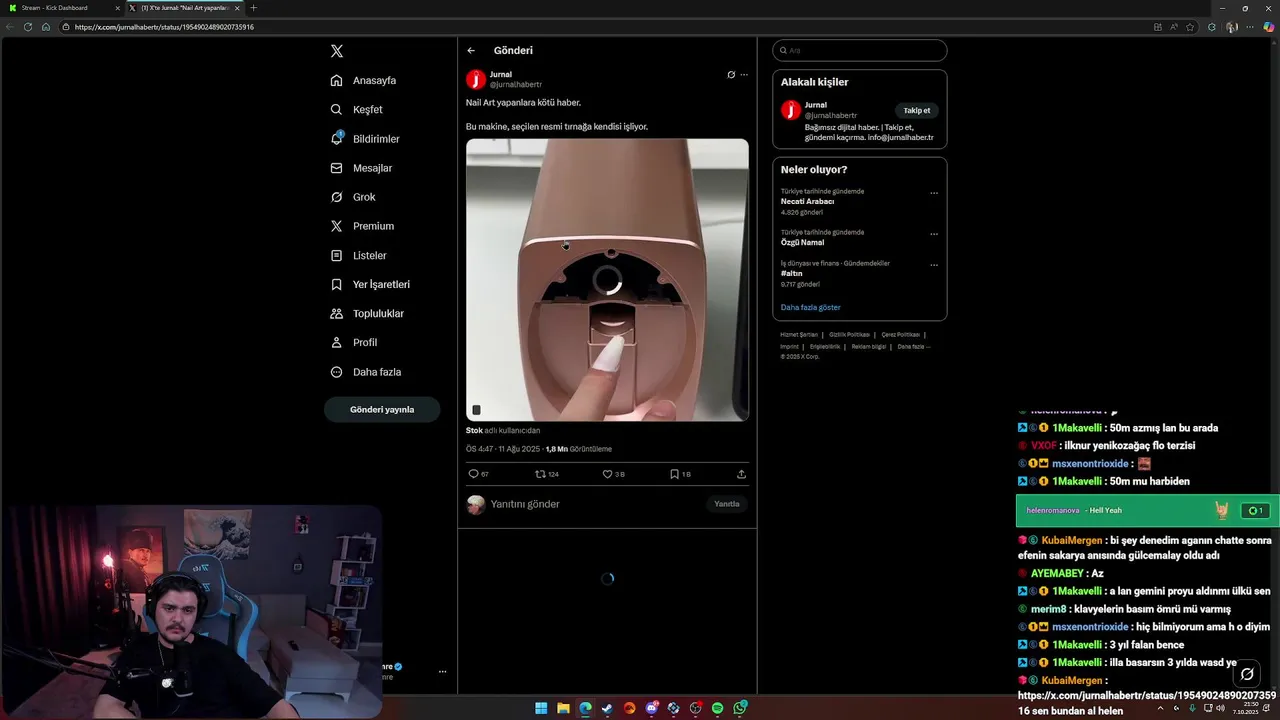Open Hizmet Şartları footer link
The width and height of the screenshot is (1280, 720).
click(x=798, y=334)
